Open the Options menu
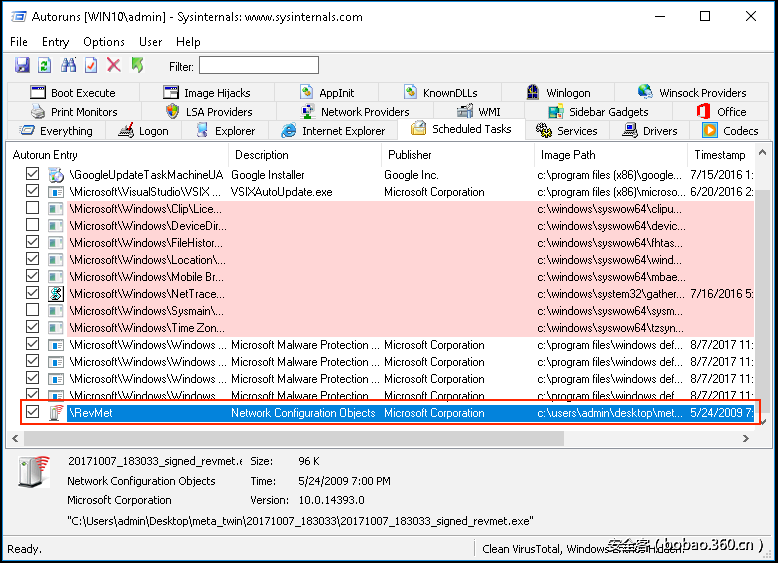Screen dimensions: 778x563 [104, 42]
